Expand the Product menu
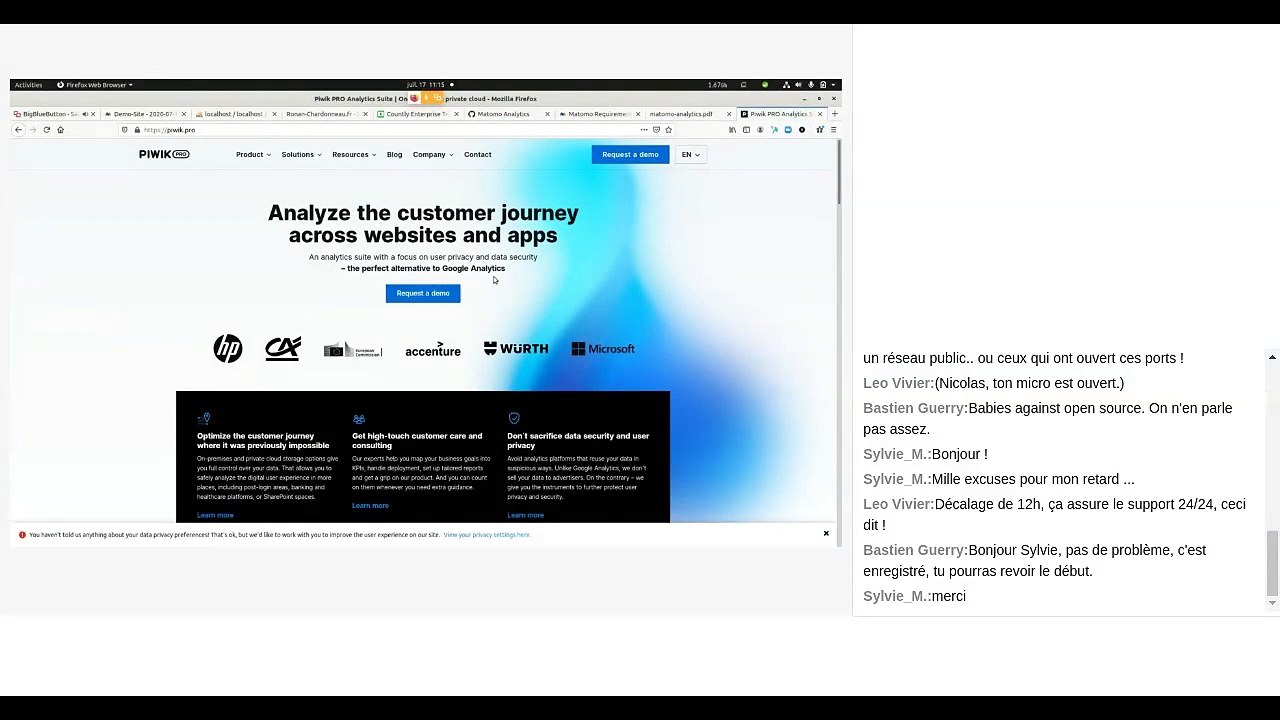1280x720 pixels. (253, 155)
